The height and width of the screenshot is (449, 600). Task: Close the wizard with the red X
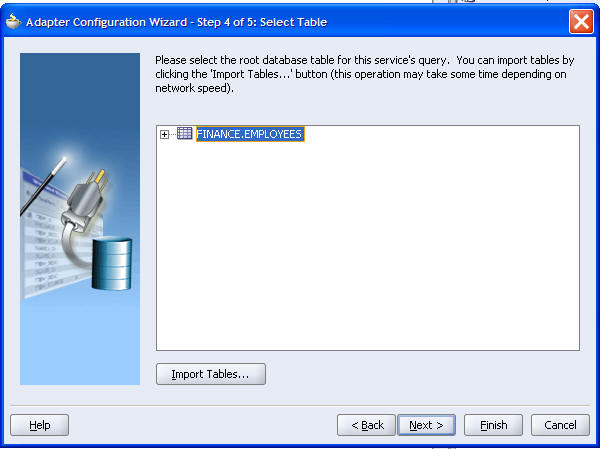pos(581,21)
